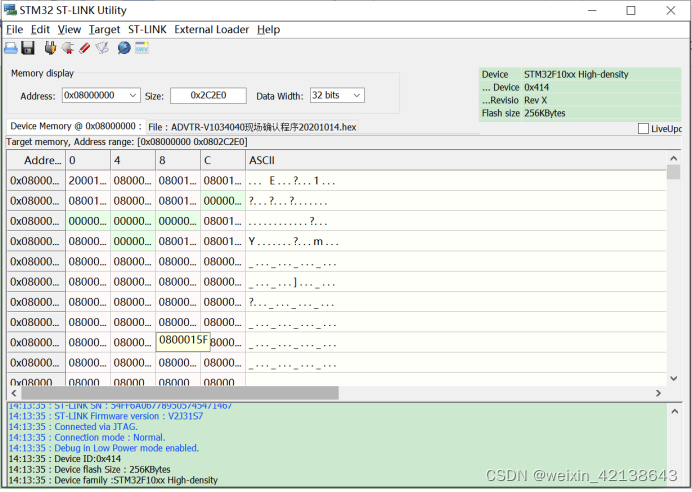
Task: Click the blue globe toolbar icon
Action: tap(124, 48)
